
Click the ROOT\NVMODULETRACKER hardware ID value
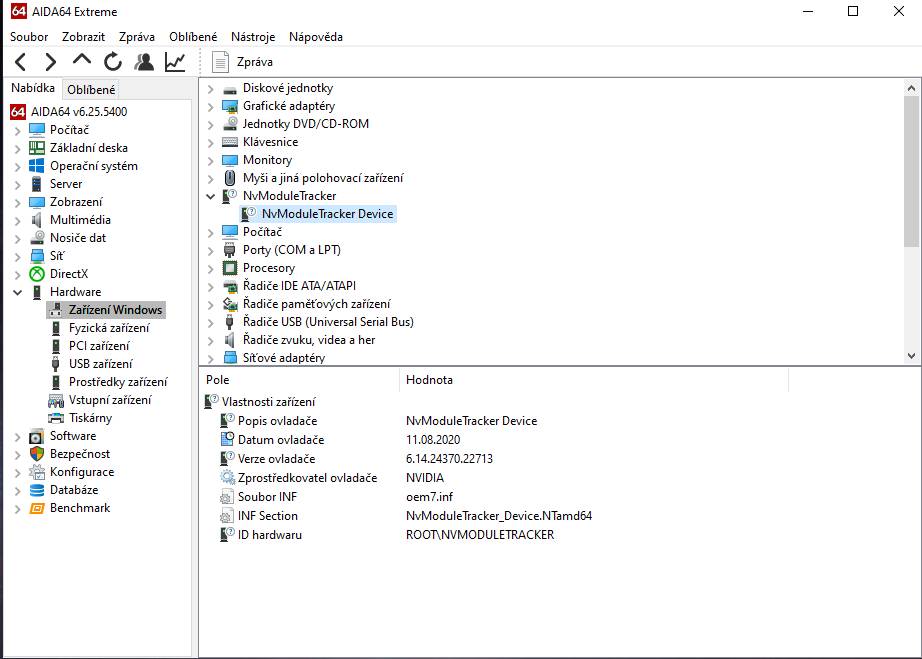tap(480, 535)
